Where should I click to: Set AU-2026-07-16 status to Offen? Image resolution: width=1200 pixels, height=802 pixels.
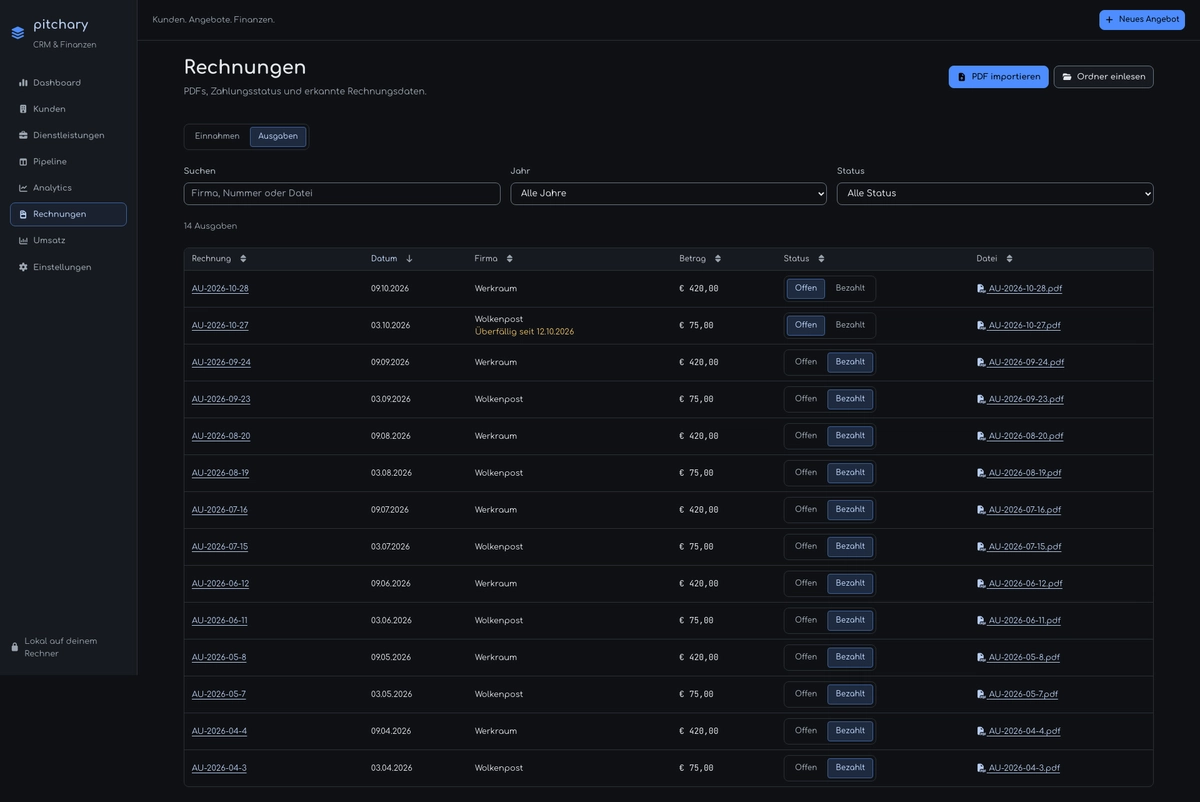(x=806, y=510)
